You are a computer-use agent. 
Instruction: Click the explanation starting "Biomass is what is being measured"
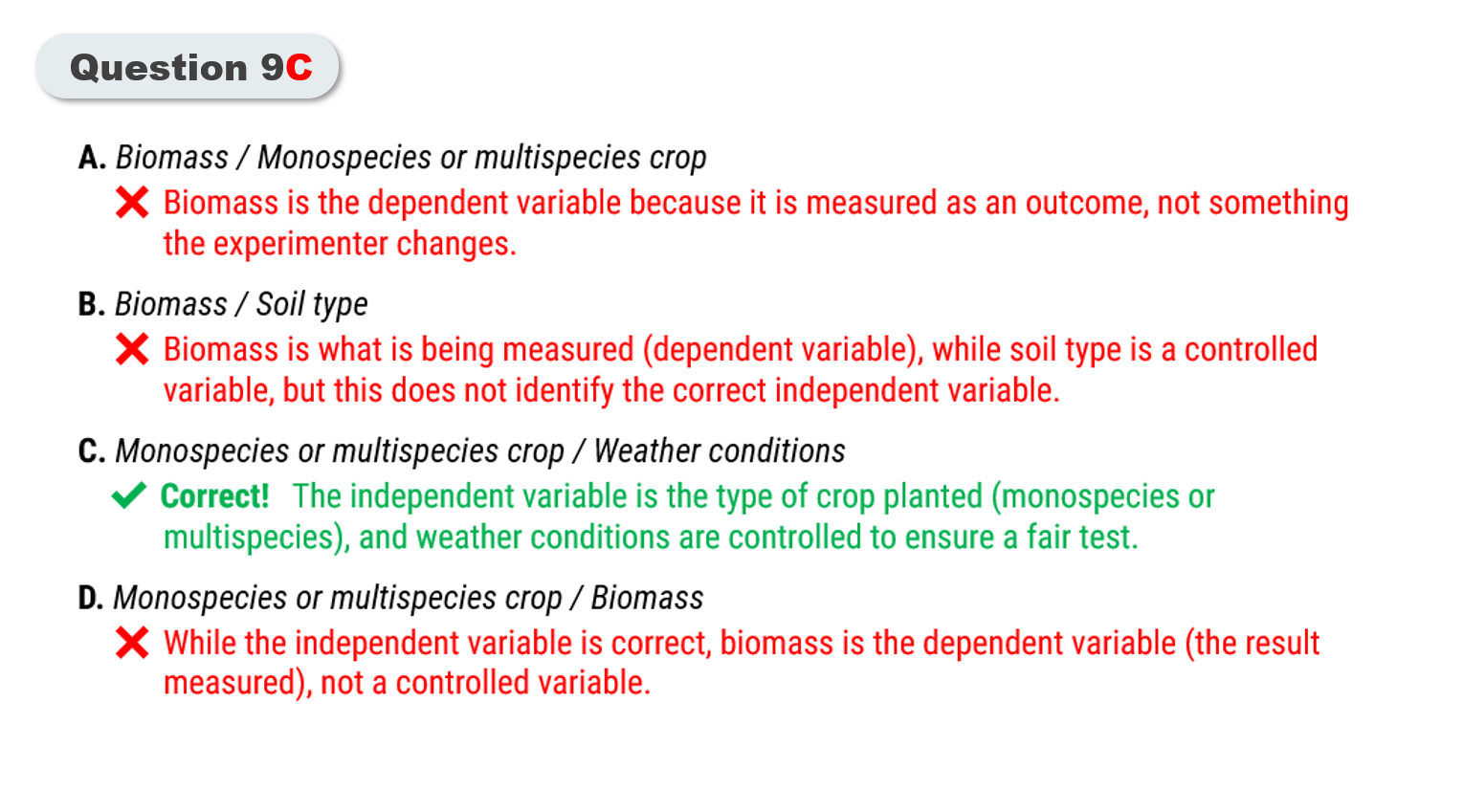pyautogui.click(x=740, y=370)
